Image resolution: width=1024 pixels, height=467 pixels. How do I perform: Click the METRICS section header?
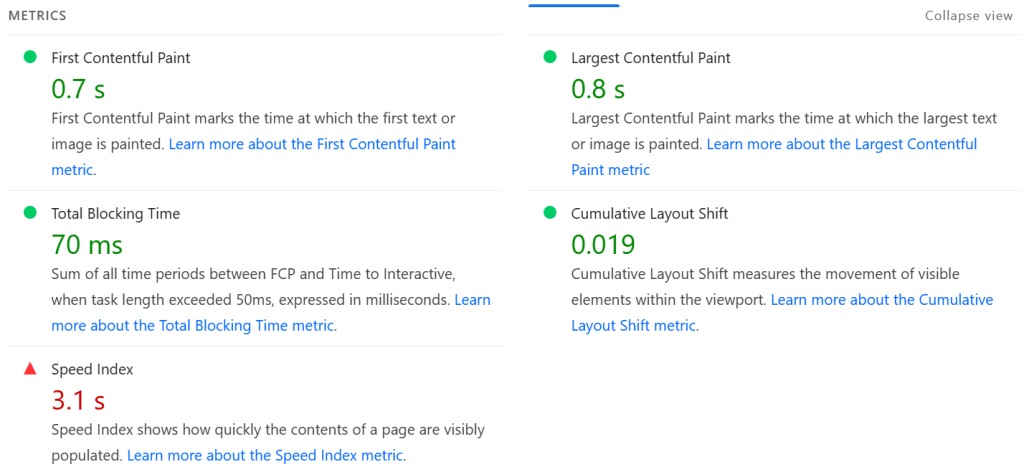pyautogui.click(x=38, y=16)
